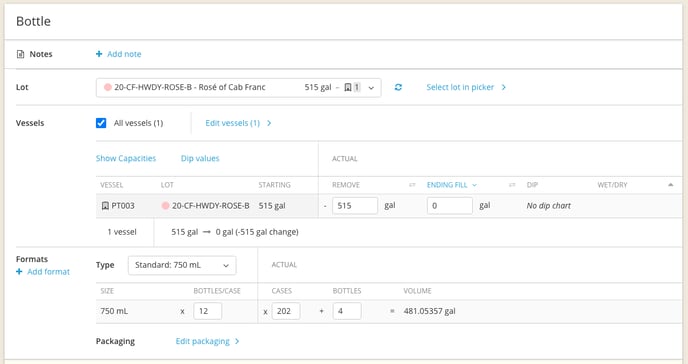Open Show Capacities view
Screen dimensions: 688x364
(x=126, y=158)
